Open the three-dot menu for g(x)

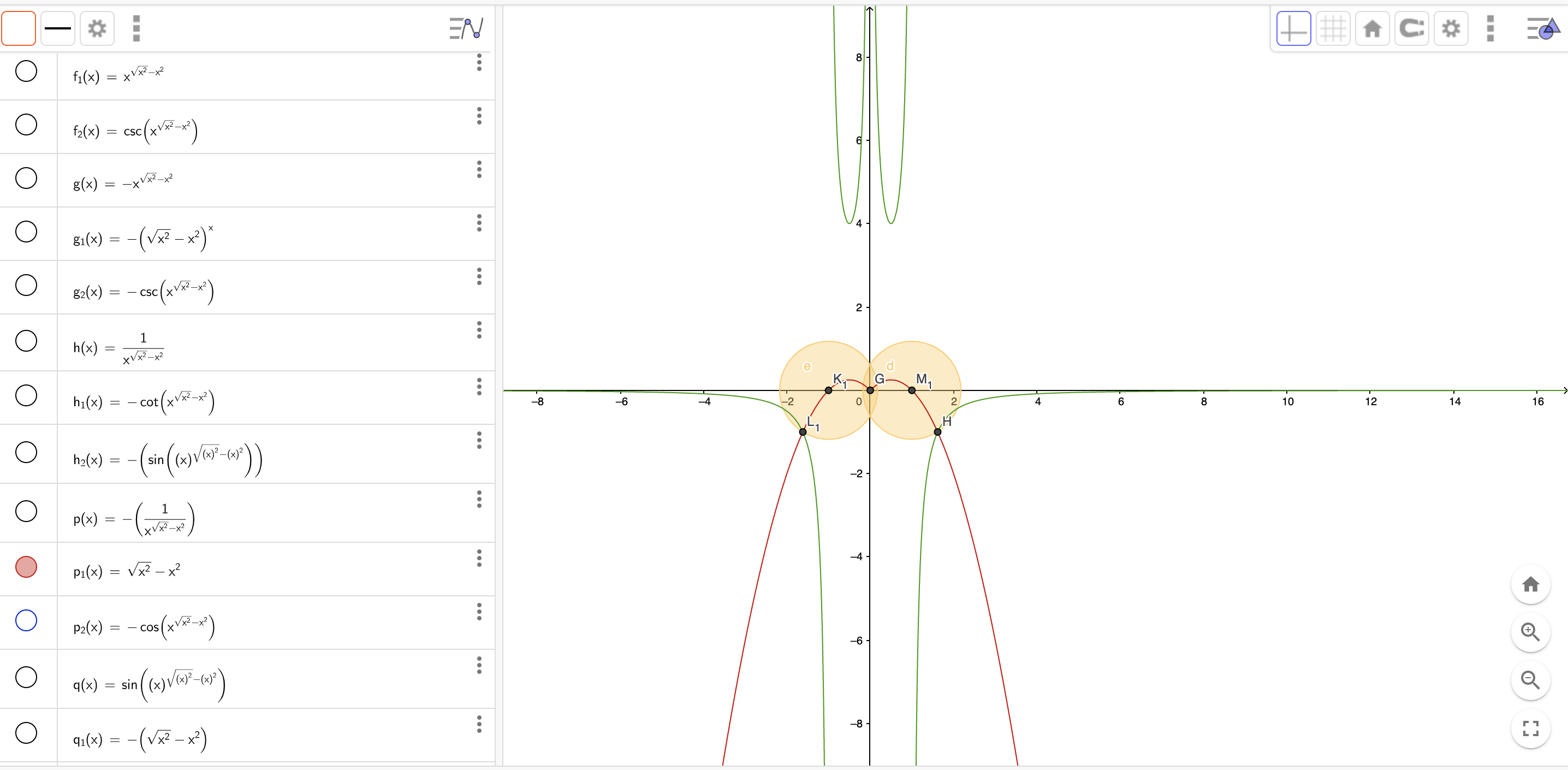480,169
